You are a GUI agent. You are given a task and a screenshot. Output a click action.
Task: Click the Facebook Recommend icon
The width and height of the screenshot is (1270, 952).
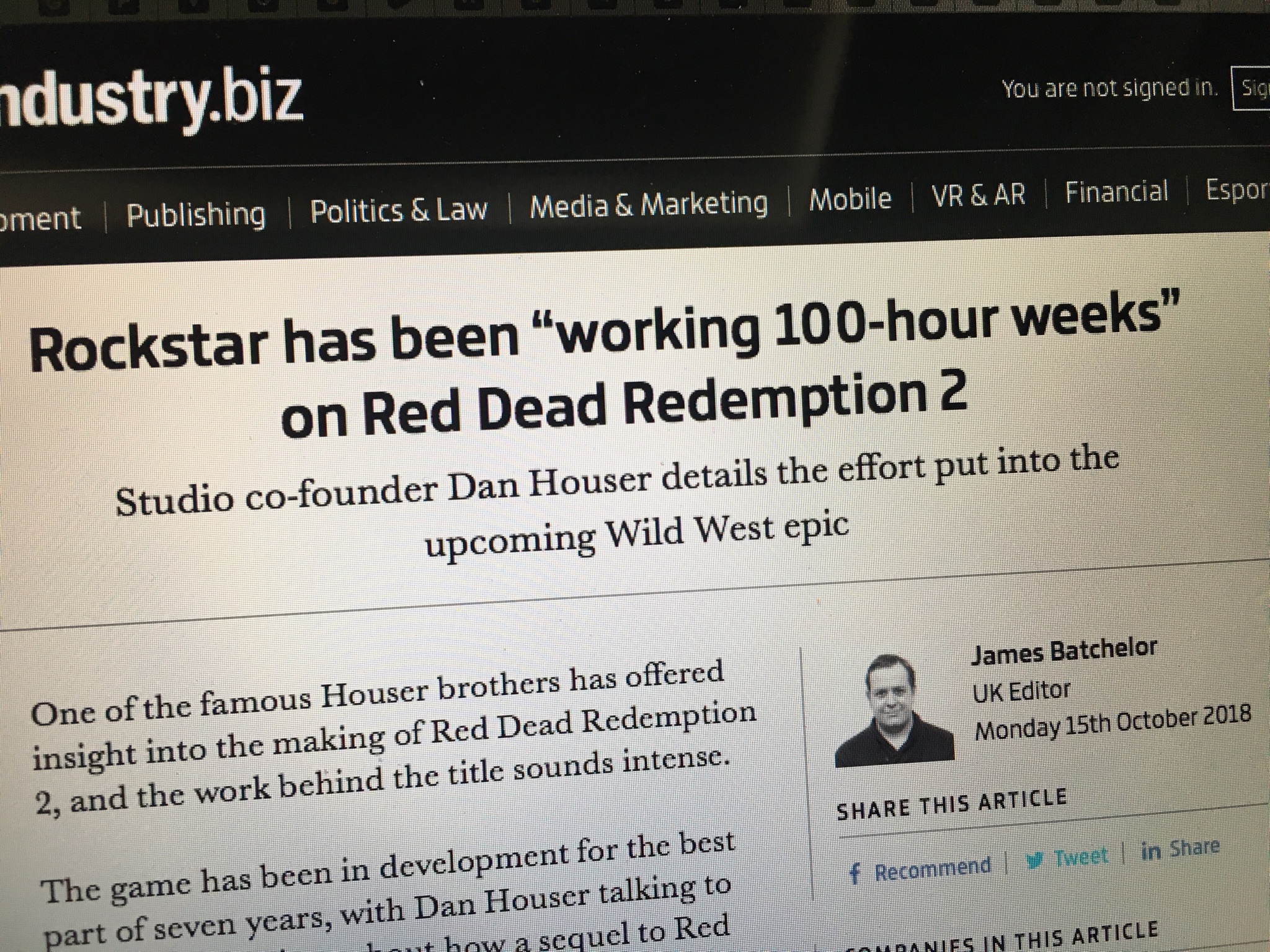855,875
